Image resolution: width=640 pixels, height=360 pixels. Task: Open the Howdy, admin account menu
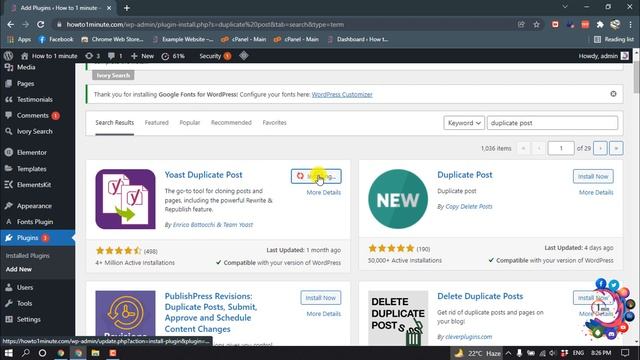click(604, 56)
